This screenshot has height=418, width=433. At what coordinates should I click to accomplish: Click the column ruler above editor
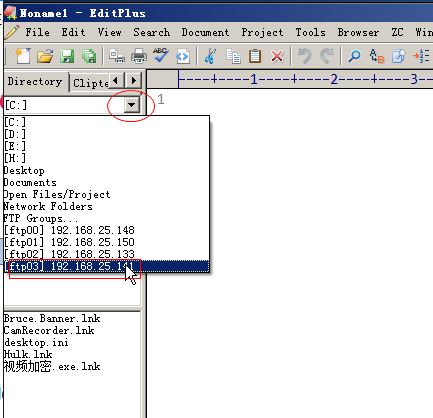(x=290, y=79)
